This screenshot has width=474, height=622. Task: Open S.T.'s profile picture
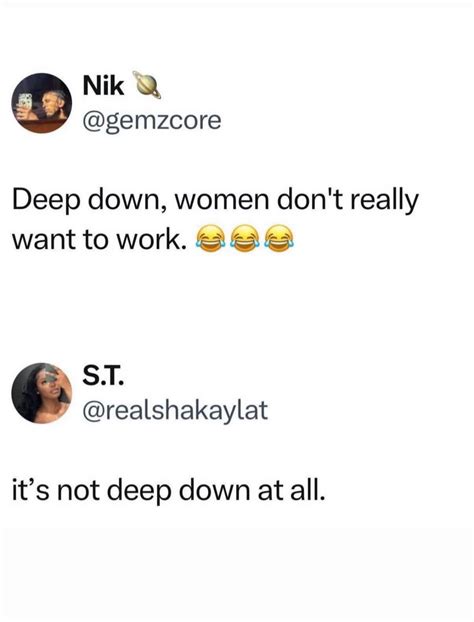coord(42,393)
